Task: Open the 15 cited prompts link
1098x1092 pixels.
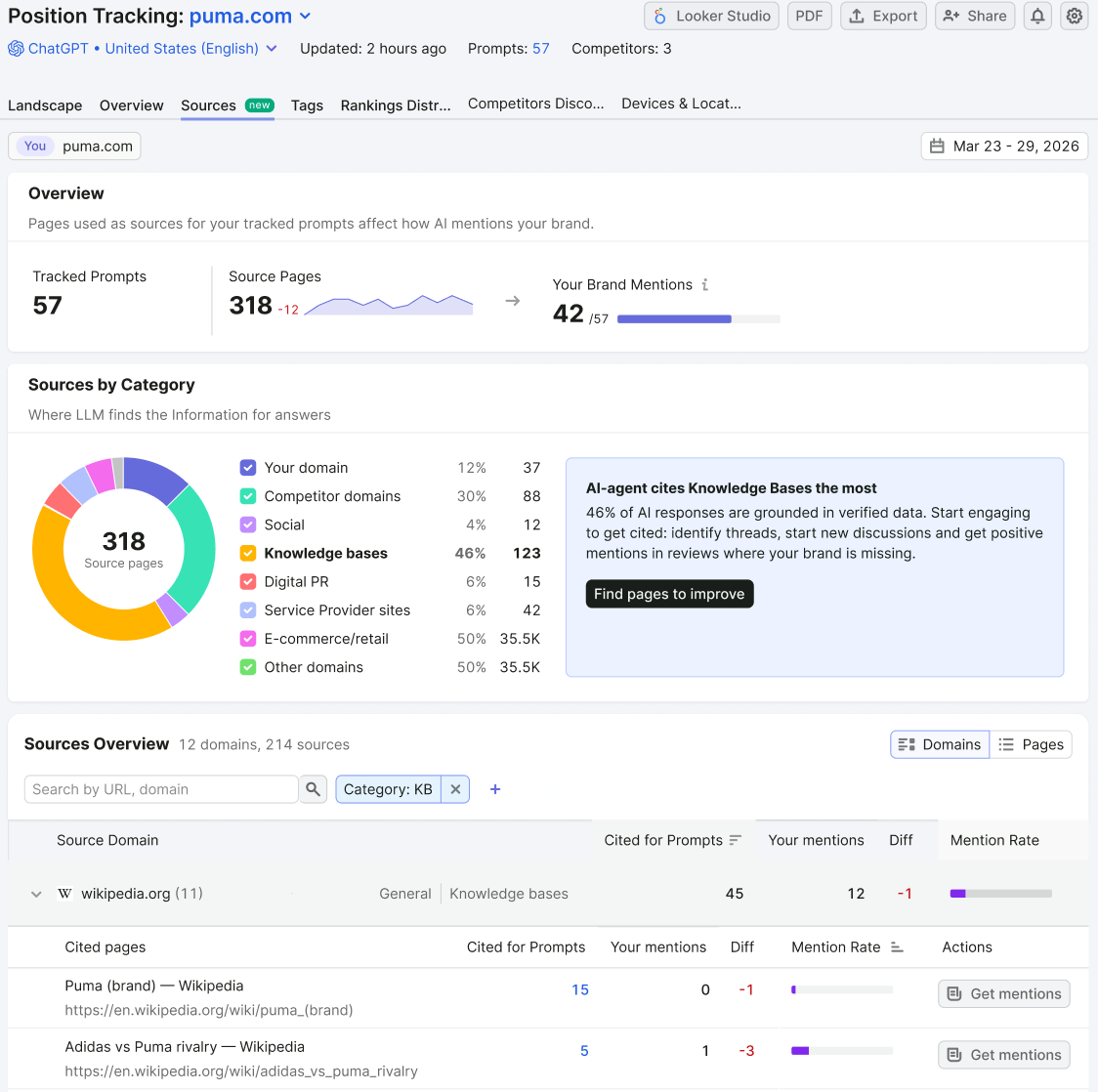Action: tap(580, 989)
